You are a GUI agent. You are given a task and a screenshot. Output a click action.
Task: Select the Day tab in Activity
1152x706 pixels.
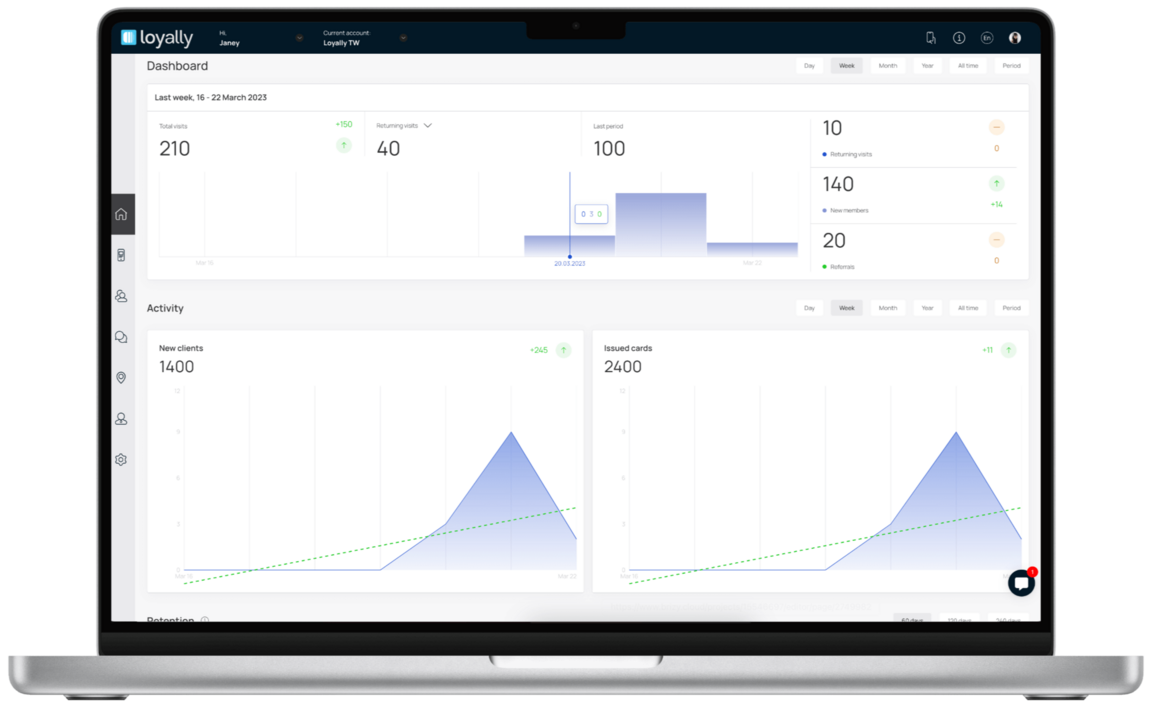click(x=809, y=309)
